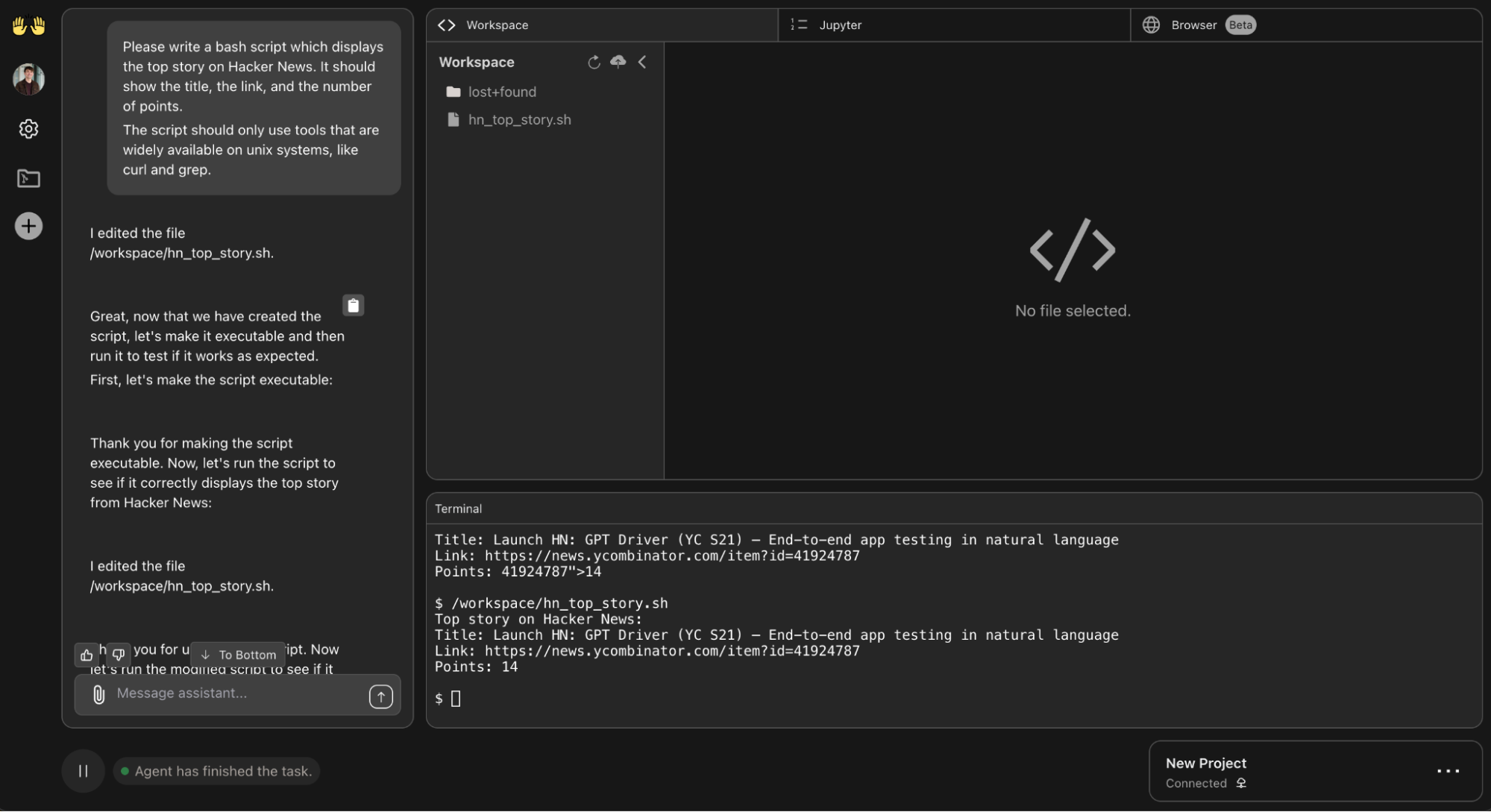
Task: Open the New Project options menu
Action: click(1448, 771)
